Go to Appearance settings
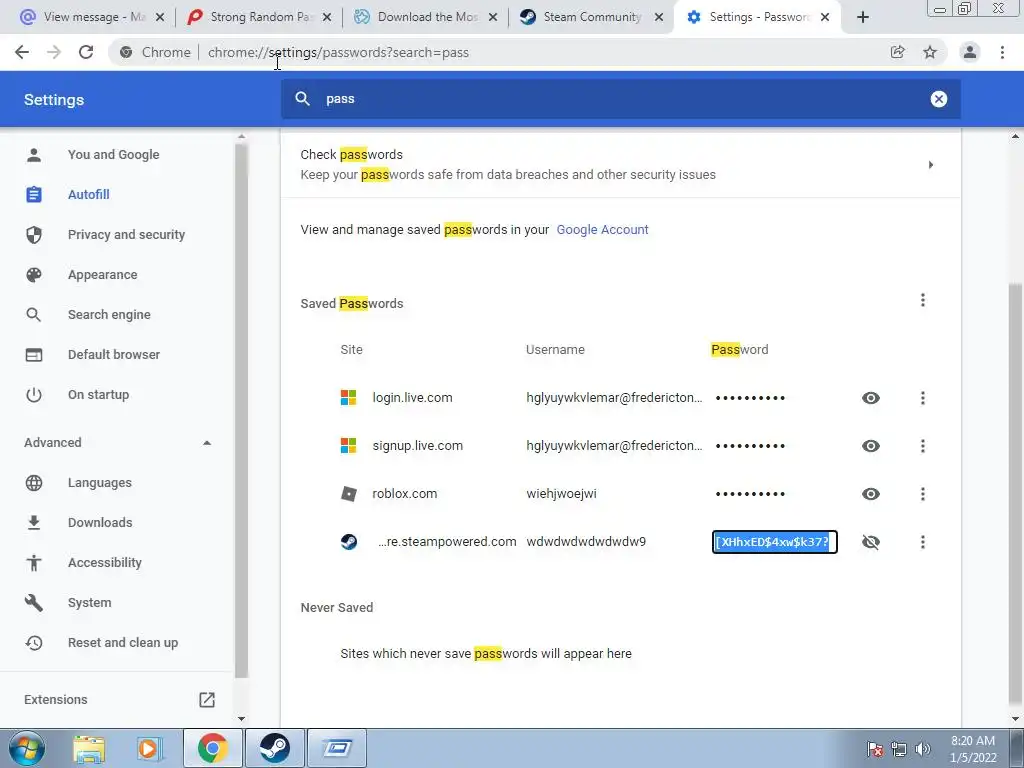Image resolution: width=1024 pixels, height=768 pixels. [x=103, y=275]
